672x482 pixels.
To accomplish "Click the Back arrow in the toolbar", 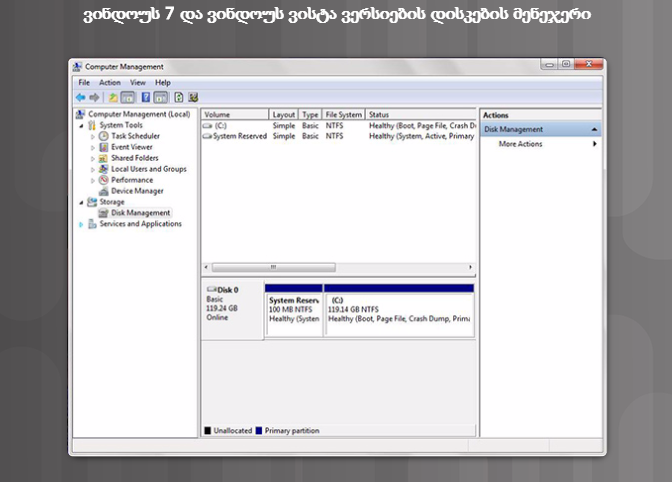I will tap(80, 98).
